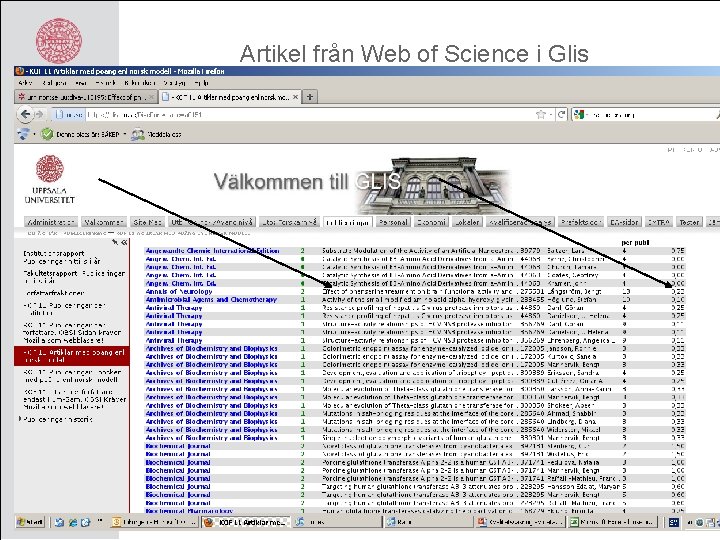Close the first browser tab

point(151,97)
